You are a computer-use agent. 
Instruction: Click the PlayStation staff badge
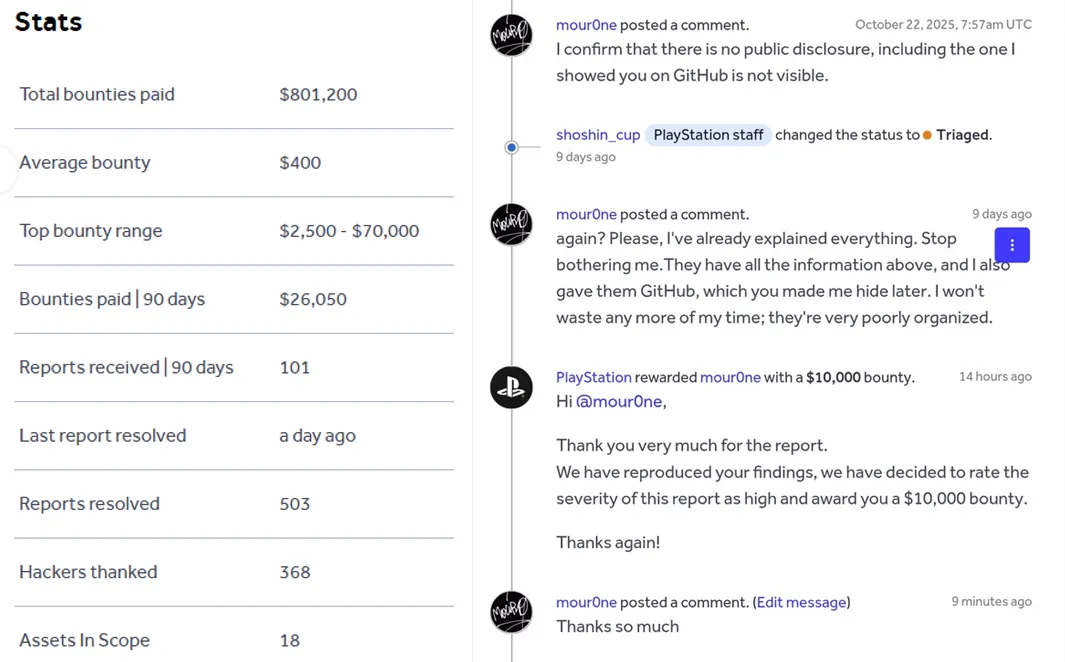(708, 135)
